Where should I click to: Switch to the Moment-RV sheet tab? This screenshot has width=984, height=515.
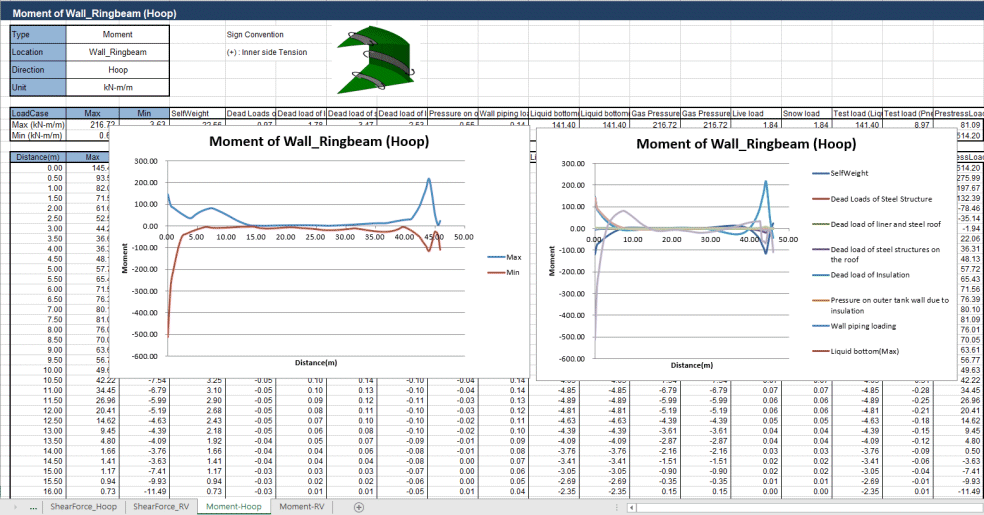301,507
